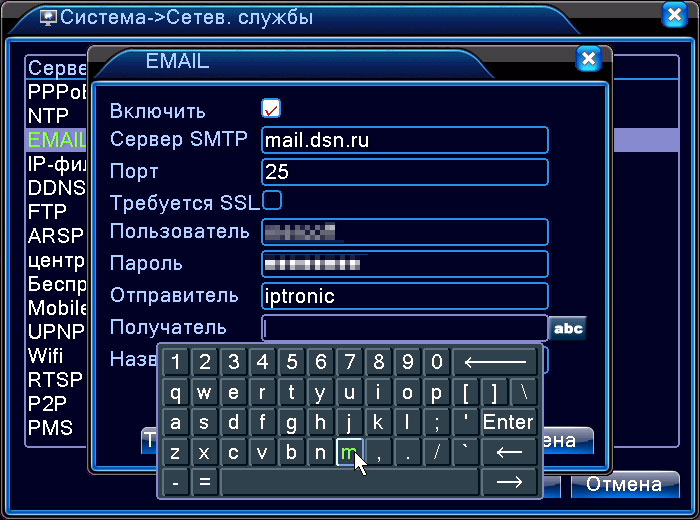The height and width of the screenshot is (520, 700).
Task: Toggle the Включить checkbox
Action: [x=271, y=108]
